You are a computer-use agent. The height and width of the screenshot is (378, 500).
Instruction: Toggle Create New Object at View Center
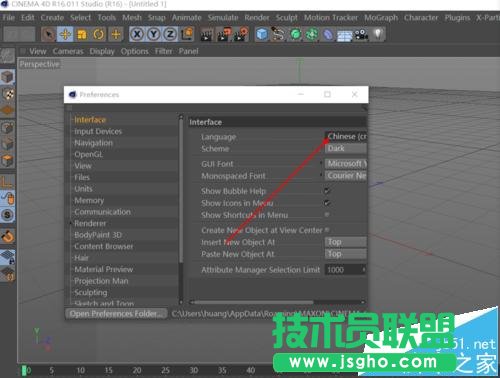coord(327,230)
